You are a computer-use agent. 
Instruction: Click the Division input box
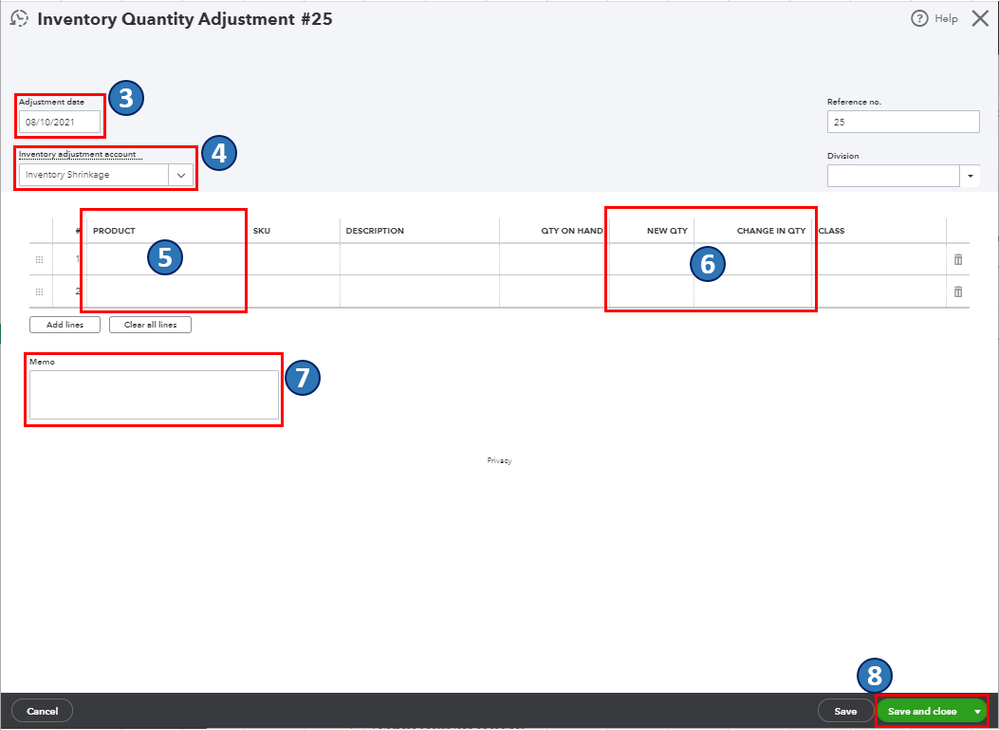coord(893,176)
